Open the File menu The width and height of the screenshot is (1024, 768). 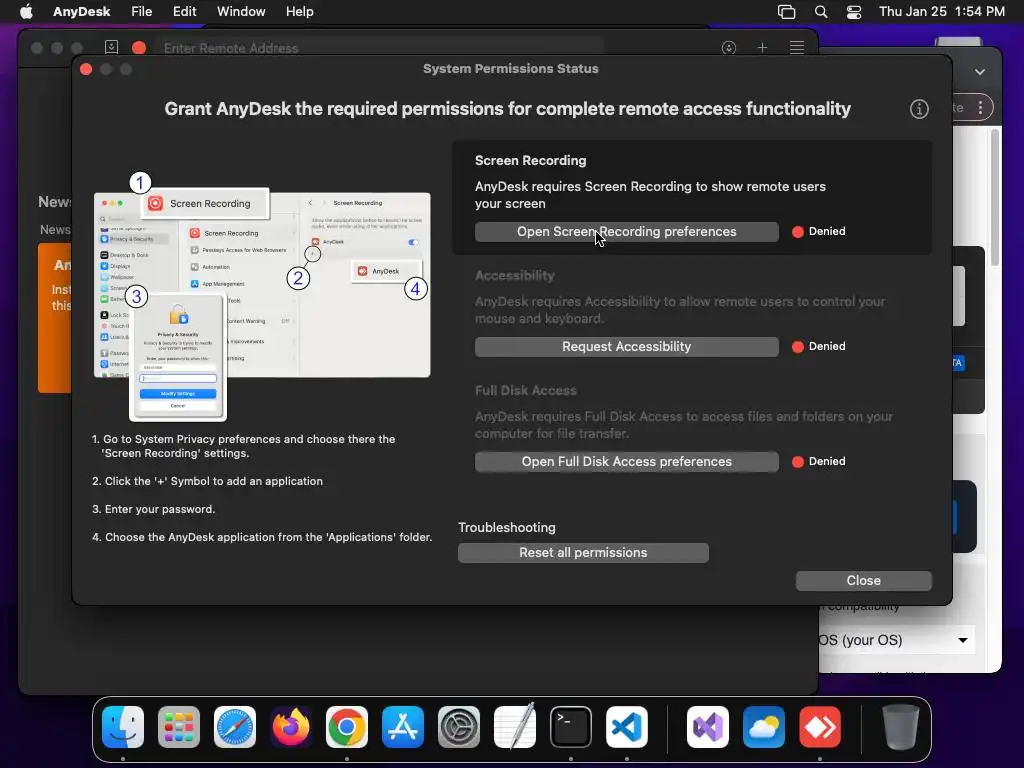tap(141, 12)
